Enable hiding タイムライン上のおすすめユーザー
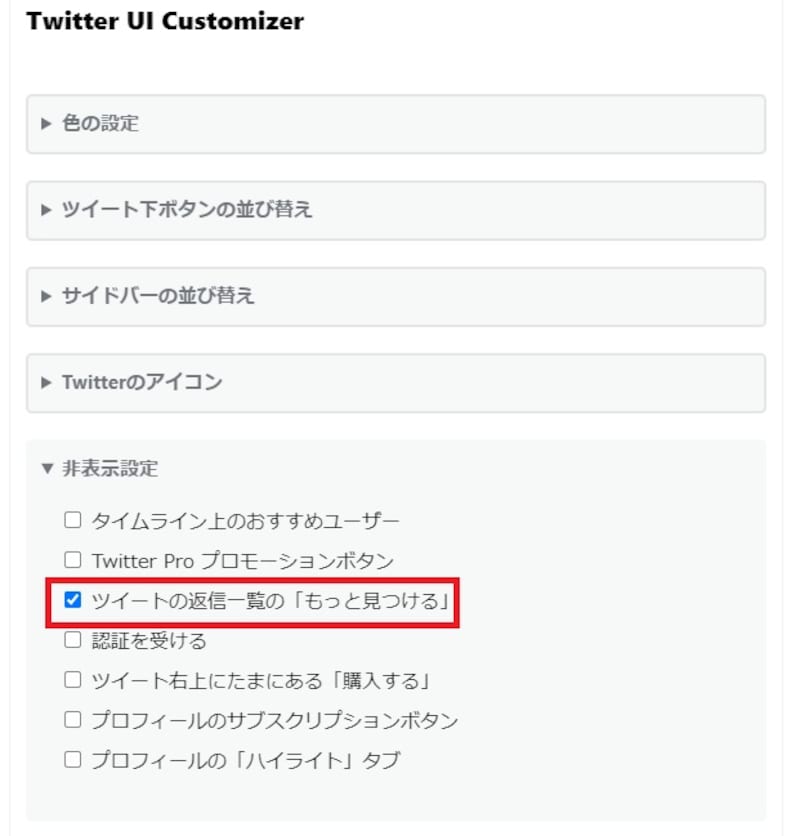800x836 pixels. coord(71,520)
